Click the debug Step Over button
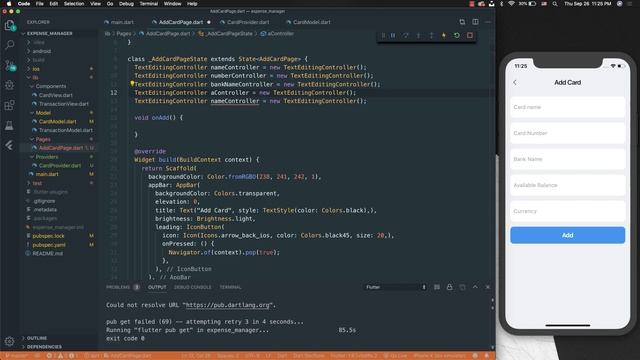This screenshot has height=360, width=640. (406, 36)
